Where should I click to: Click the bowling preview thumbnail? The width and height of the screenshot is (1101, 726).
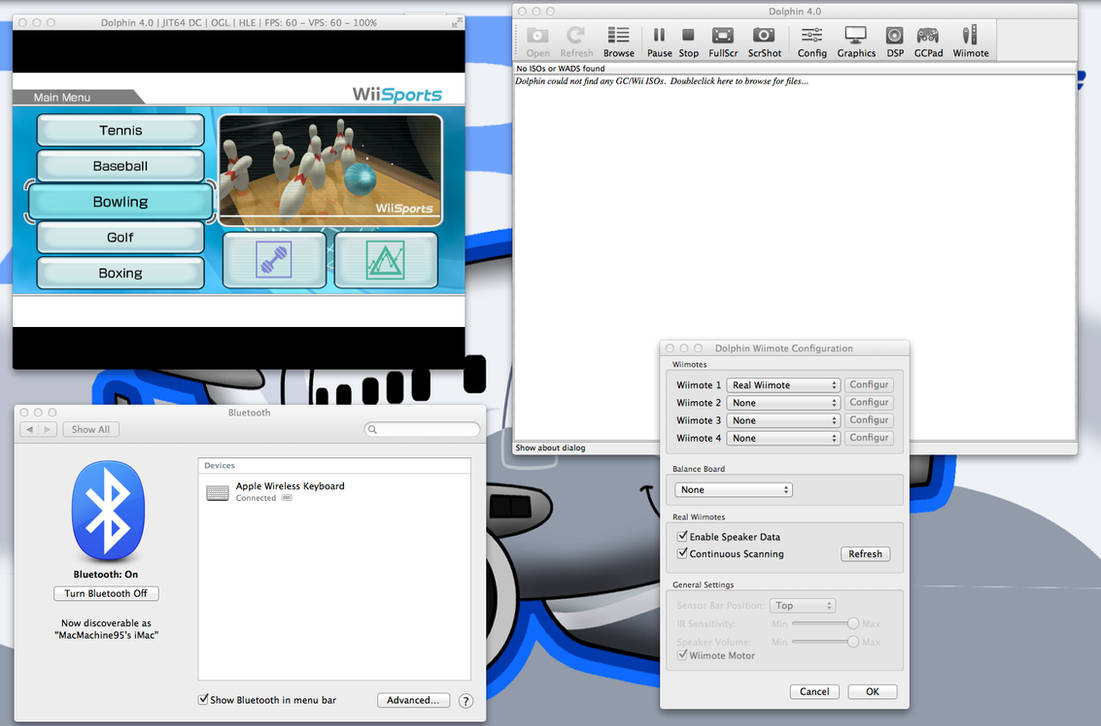pyautogui.click(x=331, y=170)
